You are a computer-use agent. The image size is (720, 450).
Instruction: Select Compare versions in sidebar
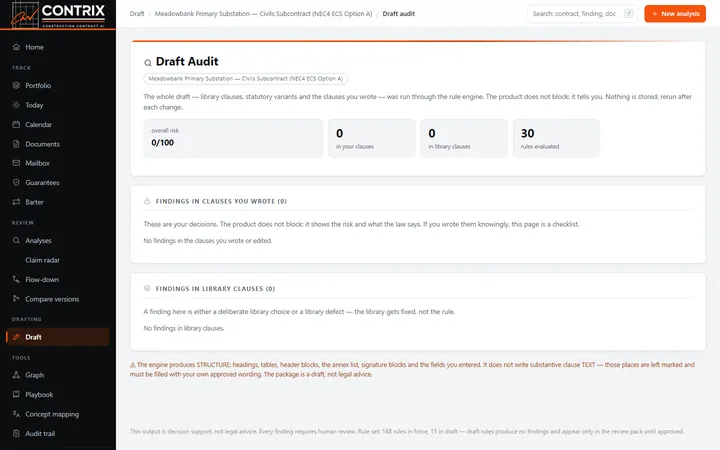pyautogui.click(x=58, y=299)
